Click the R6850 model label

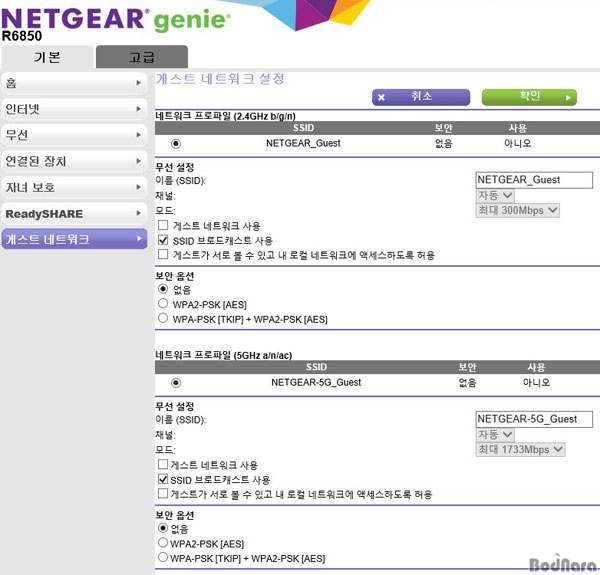22,36
